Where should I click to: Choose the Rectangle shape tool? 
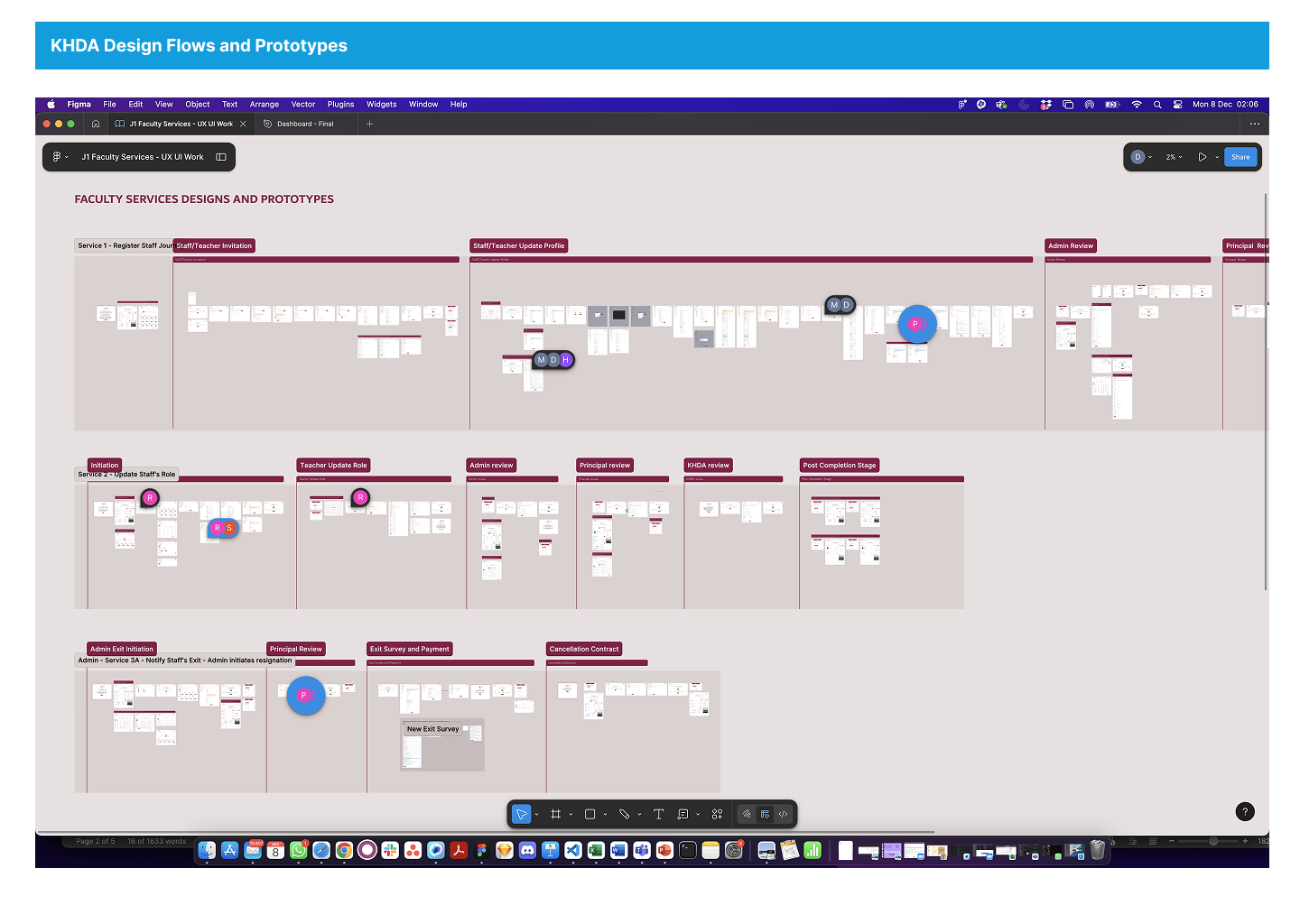pos(590,814)
